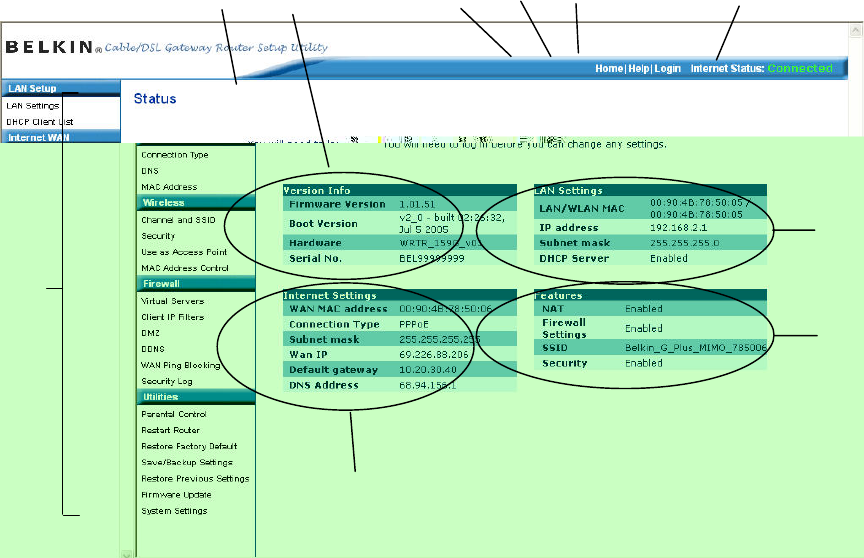Click default gateway 10.20.30.40
This screenshot has width=864, height=558.
point(428,370)
